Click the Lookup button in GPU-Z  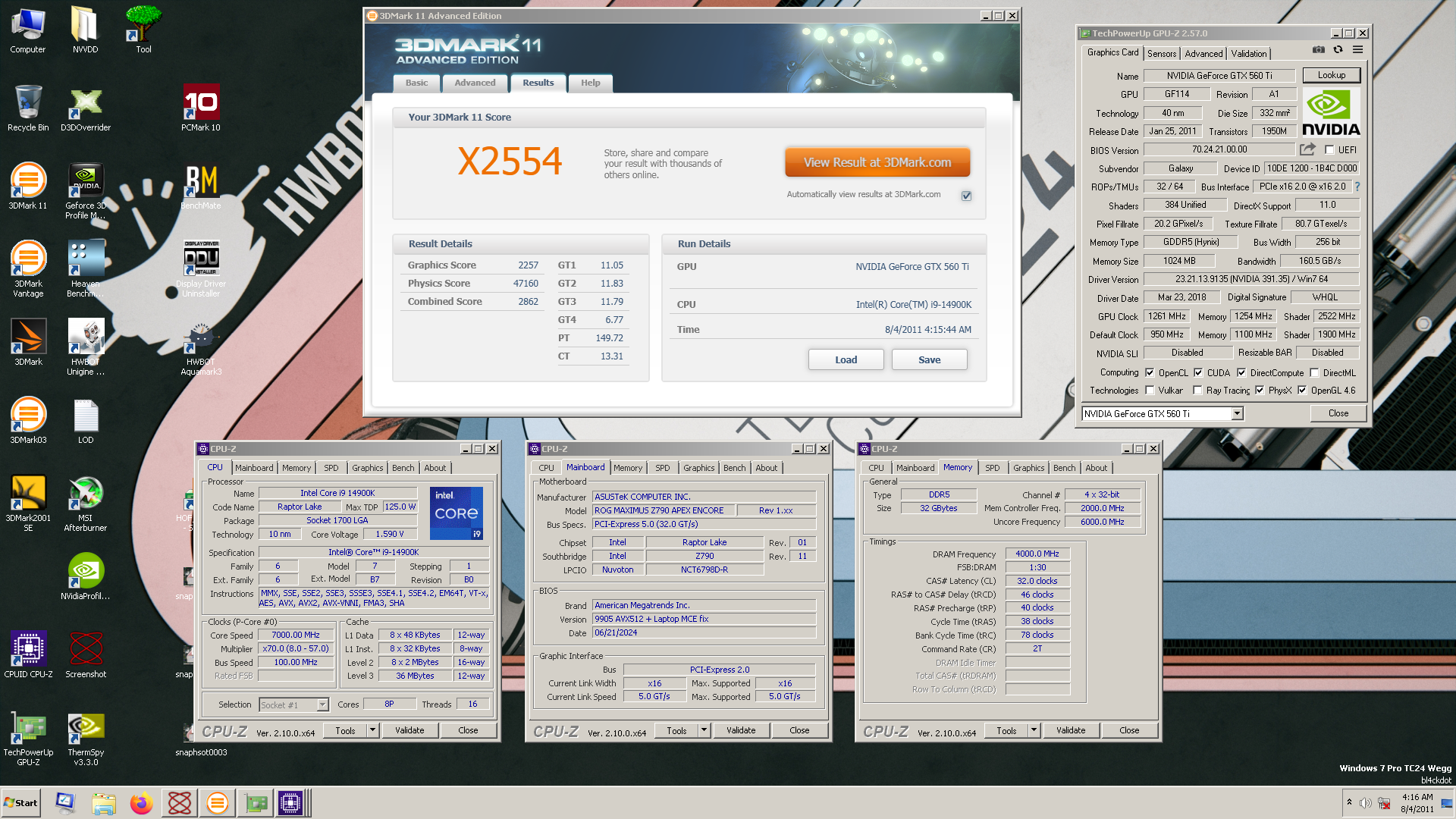1331,75
